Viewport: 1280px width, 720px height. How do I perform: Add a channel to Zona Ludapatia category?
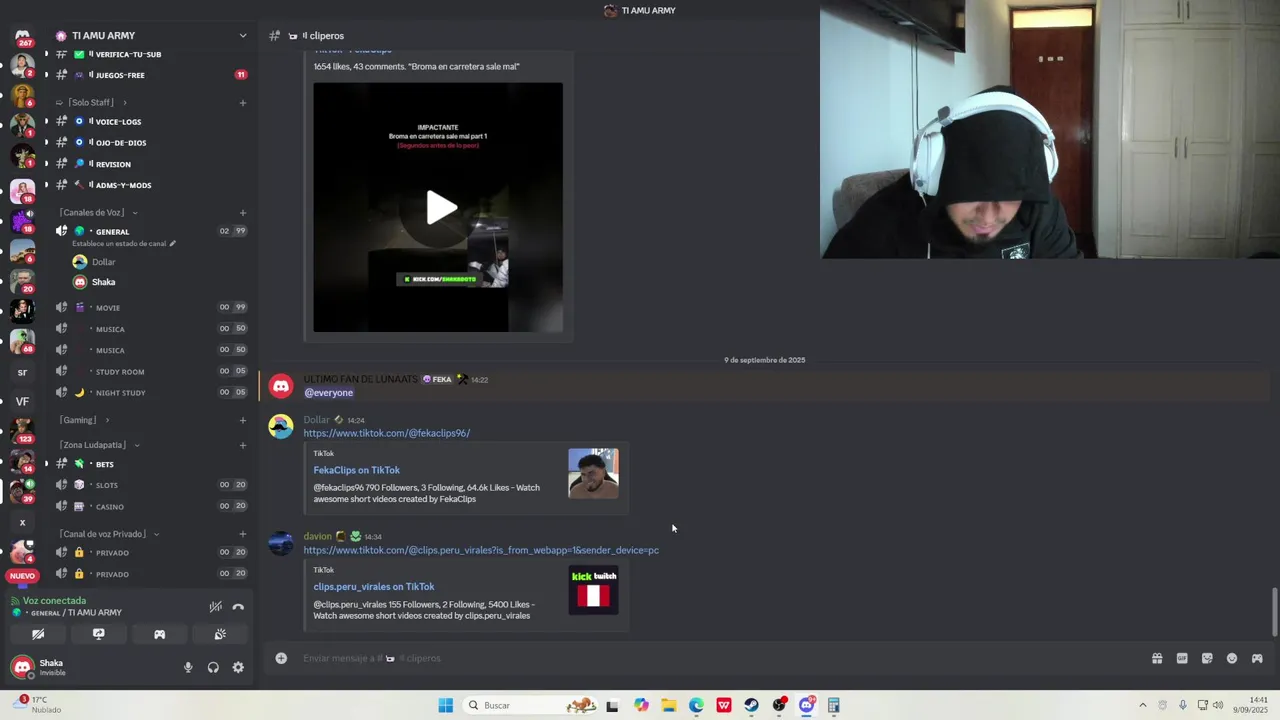pyautogui.click(x=242, y=445)
